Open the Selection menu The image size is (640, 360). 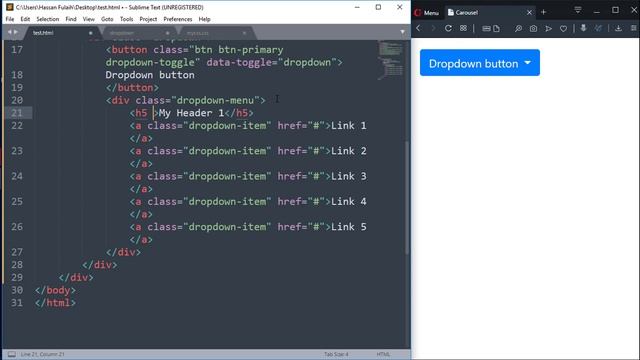[48, 19]
